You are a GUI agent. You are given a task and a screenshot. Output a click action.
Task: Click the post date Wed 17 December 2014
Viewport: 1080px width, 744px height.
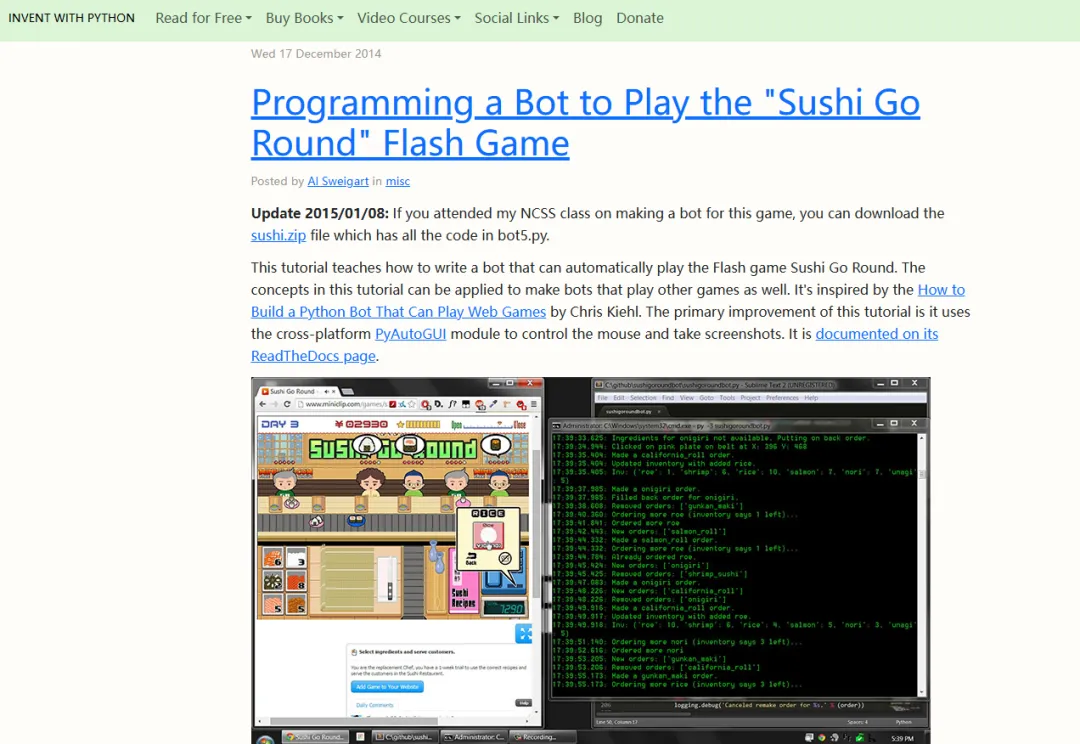[x=316, y=54]
